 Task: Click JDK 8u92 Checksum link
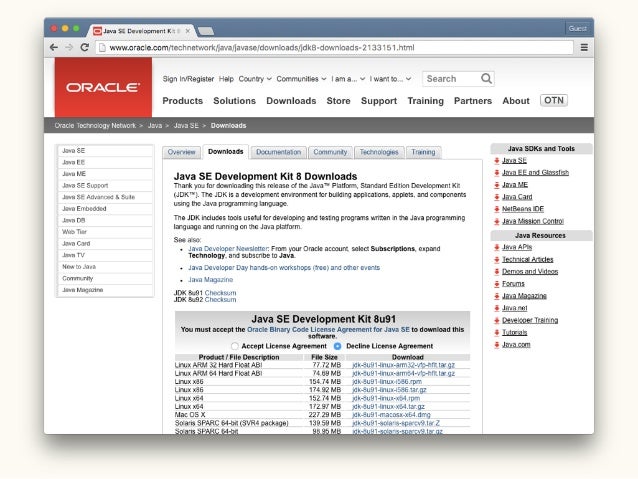click(220, 300)
